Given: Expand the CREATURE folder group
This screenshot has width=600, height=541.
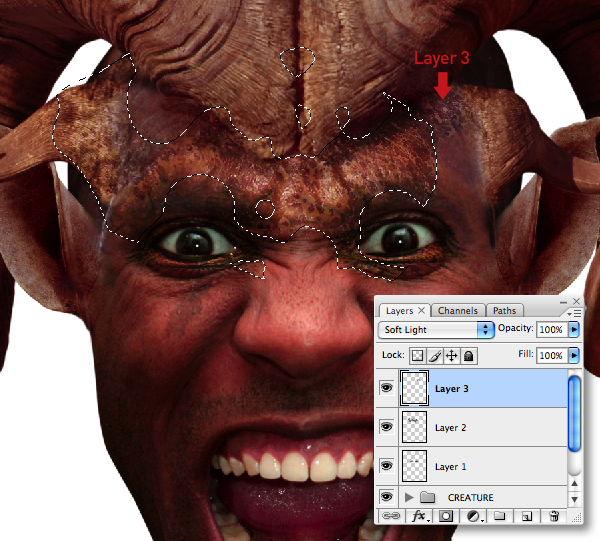Looking at the screenshot, I should [409, 497].
